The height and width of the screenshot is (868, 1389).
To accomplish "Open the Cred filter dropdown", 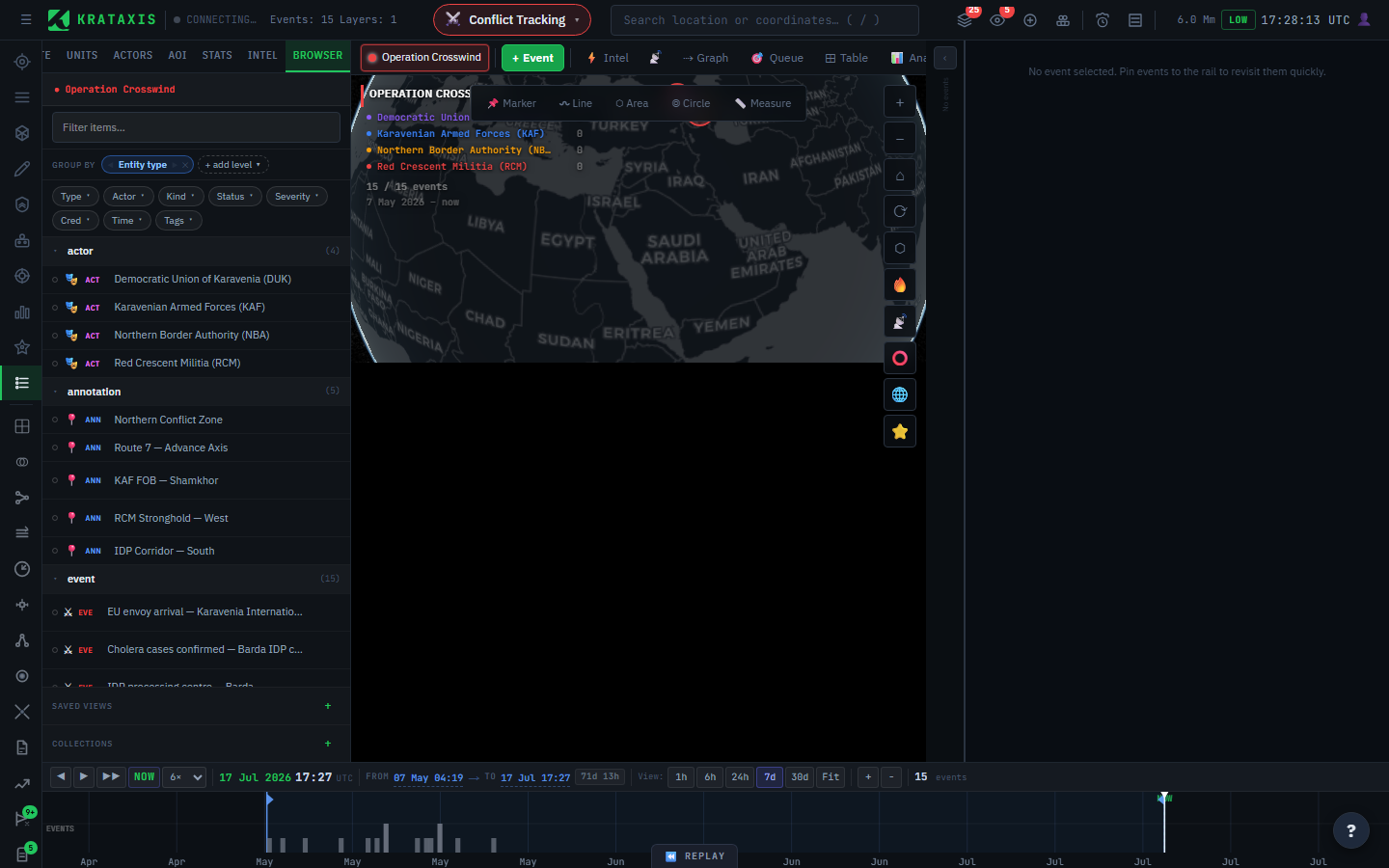I will pyautogui.click(x=75, y=221).
